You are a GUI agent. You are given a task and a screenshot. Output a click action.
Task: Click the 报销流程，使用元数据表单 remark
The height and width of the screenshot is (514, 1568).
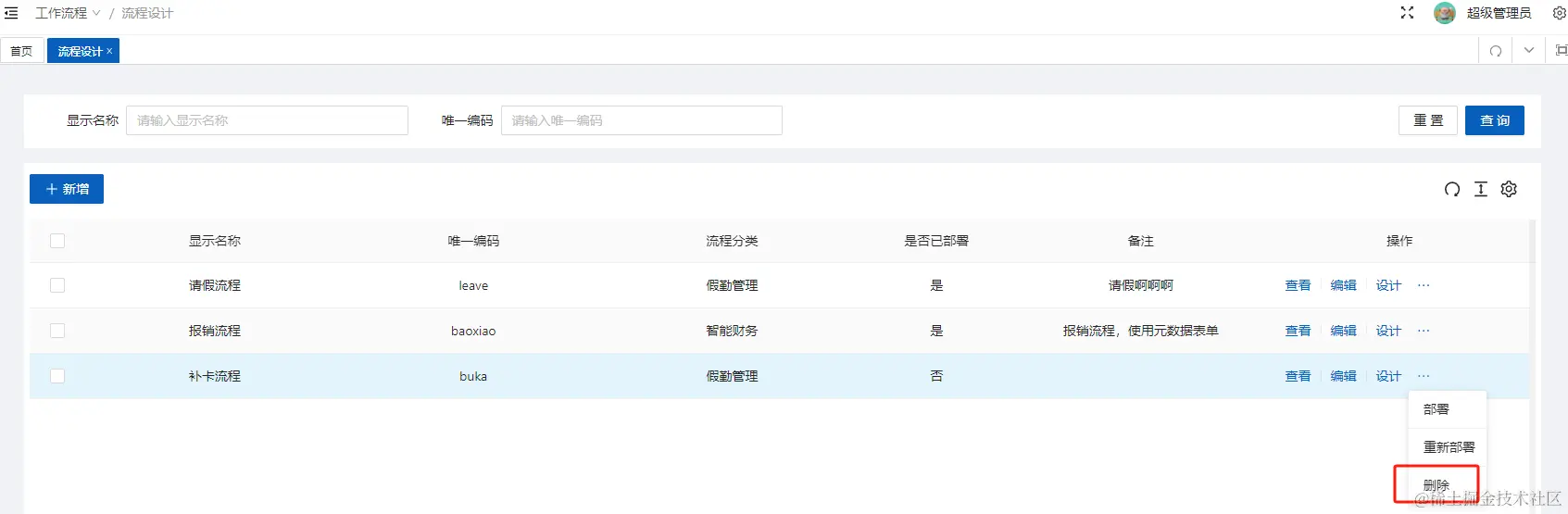(x=1141, y=331)
